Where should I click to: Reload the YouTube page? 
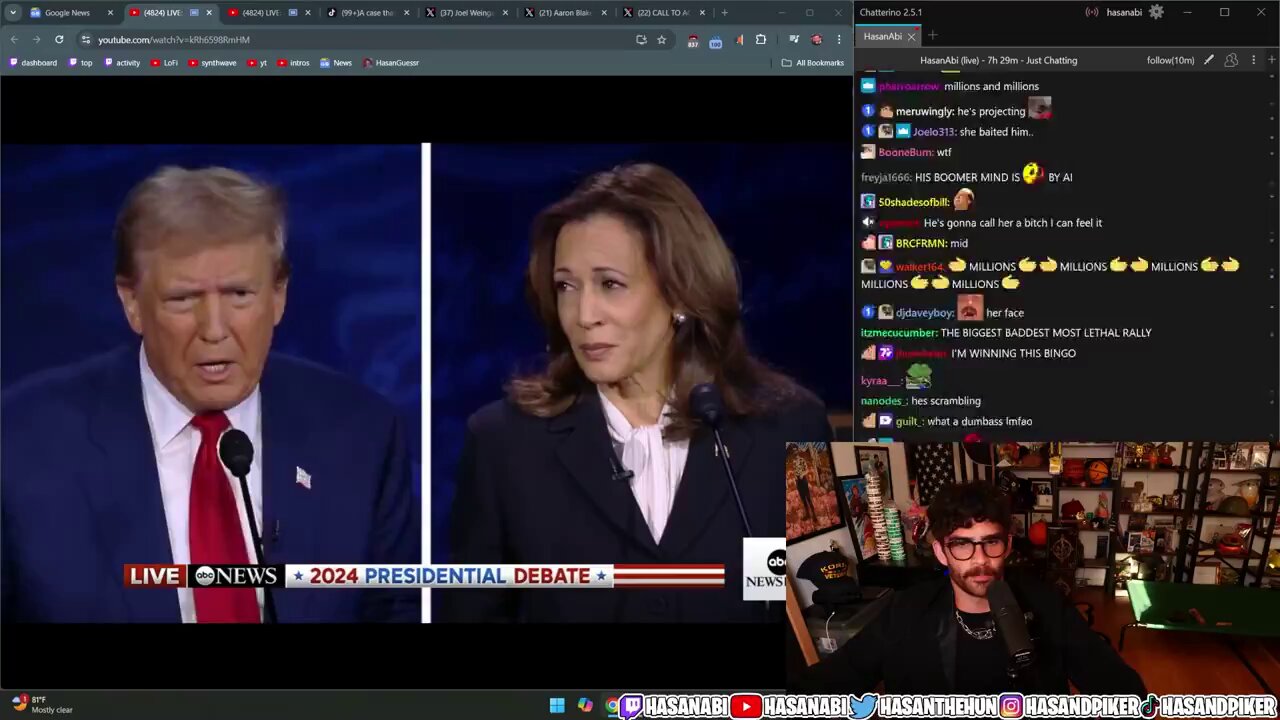coord(59,39)
